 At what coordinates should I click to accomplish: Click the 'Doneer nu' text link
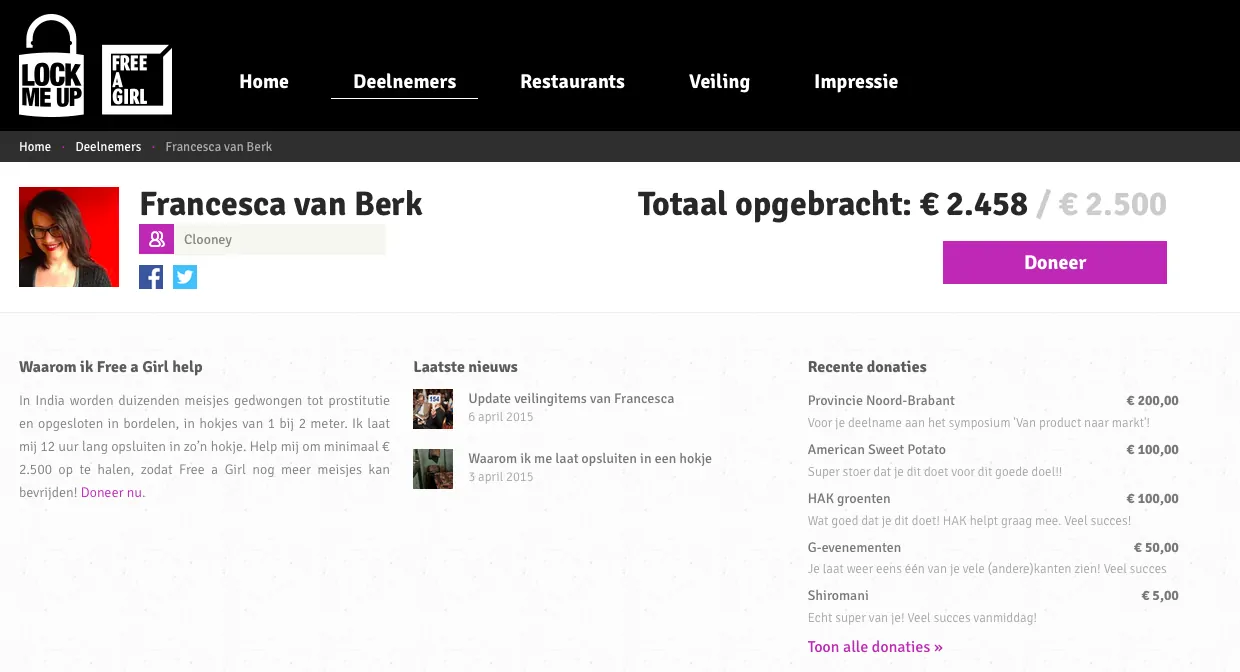[x=112, y=492]
